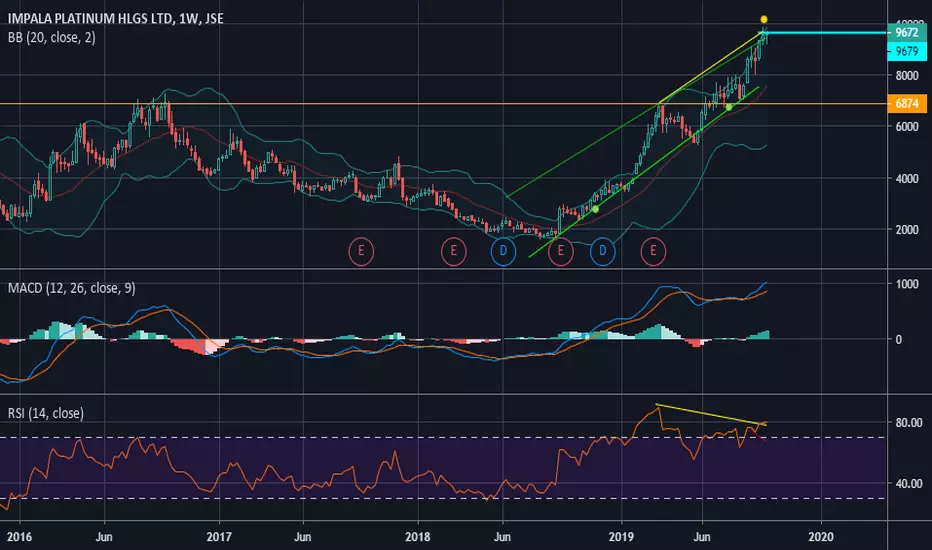Click the 2016 label on the time axis
This screenshot has width=932, height=550.
point(19,537)
